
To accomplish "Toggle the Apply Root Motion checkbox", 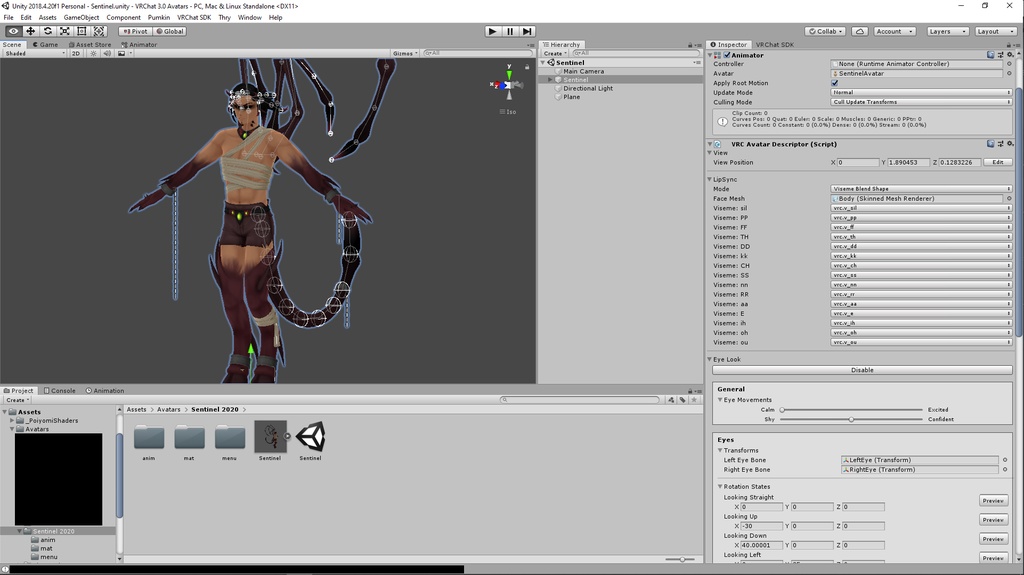I will click(x=835, y=83).
